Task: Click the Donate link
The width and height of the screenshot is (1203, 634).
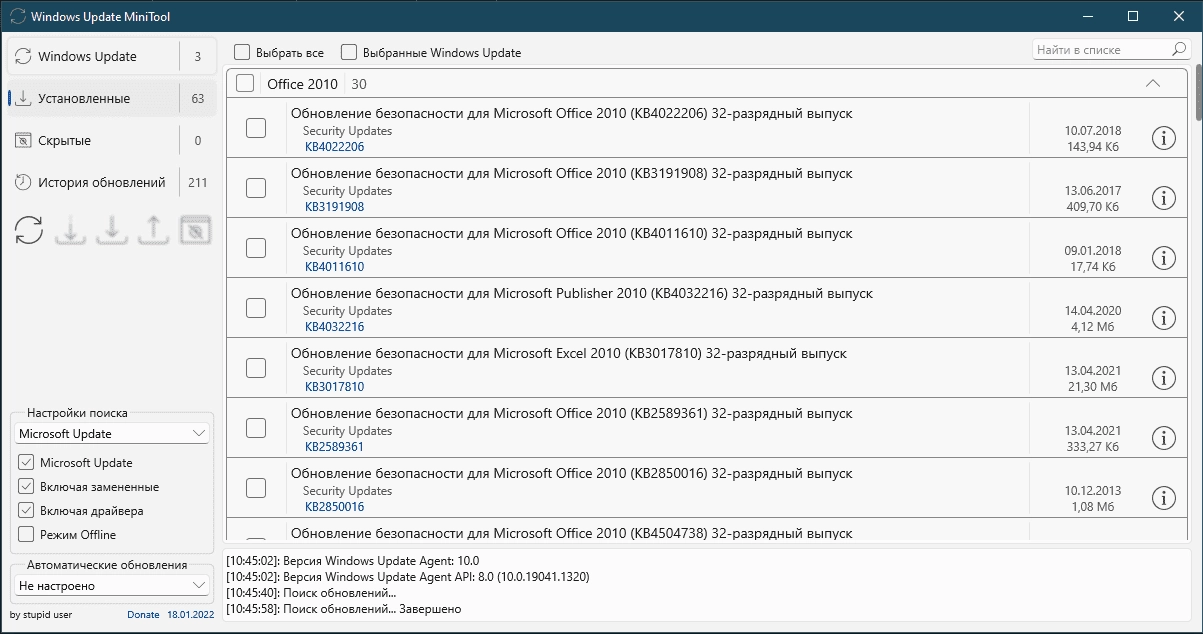Action: coord(143,615)
